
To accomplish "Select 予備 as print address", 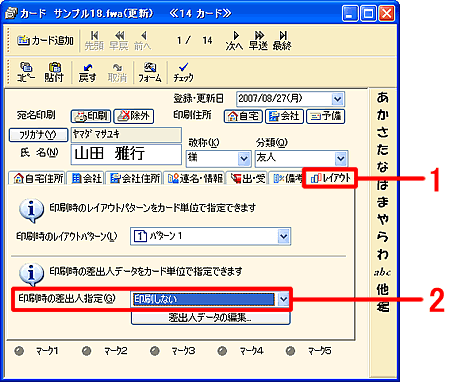I will pyautogui.click(x=325, y=116).
